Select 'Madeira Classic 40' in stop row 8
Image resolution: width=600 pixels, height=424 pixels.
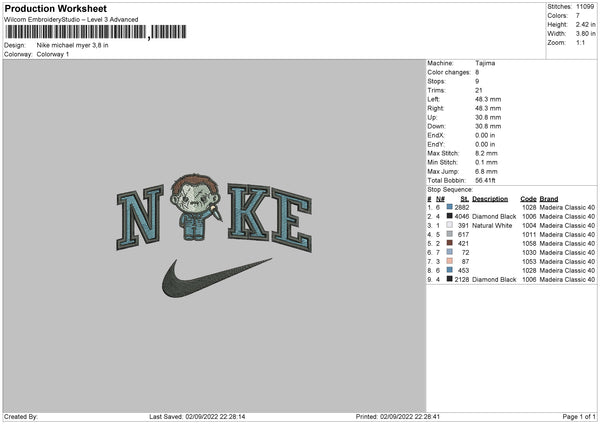pyautogui.click(x=567, y=271)
